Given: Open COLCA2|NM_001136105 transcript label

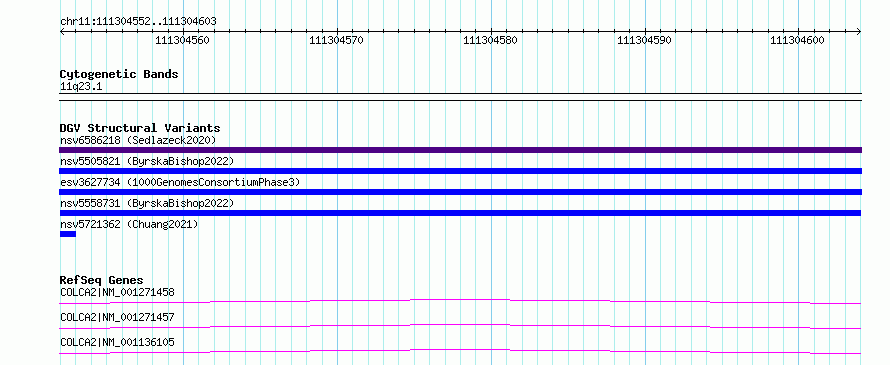Looking at the screenshot, I should click(117, 342).
